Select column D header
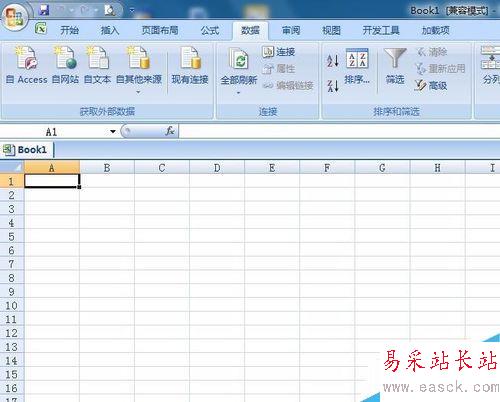Screen dimensions: 500x402 click(x=217, y=167)
